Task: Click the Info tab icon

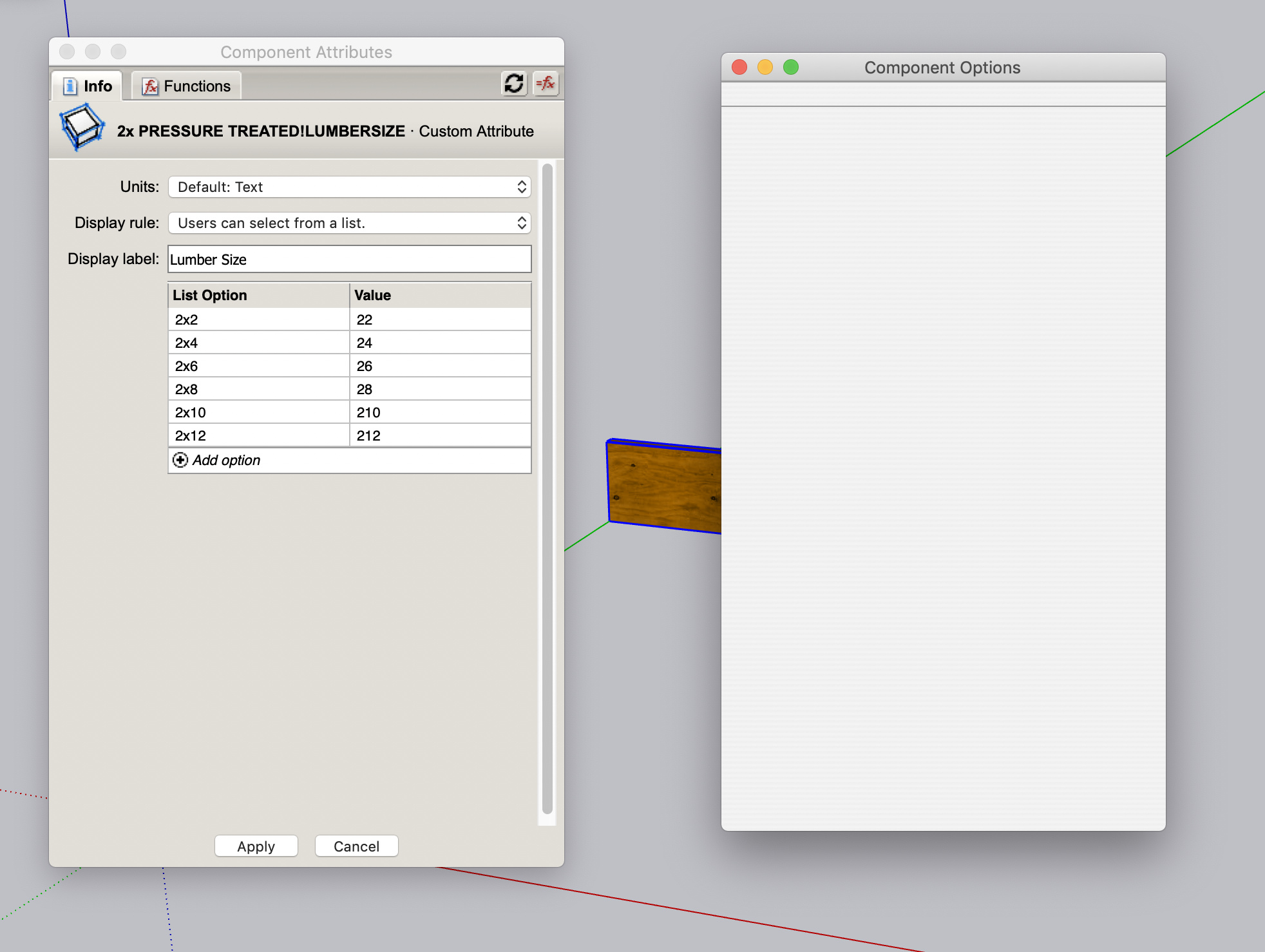Action: click(x=70, y=86)
